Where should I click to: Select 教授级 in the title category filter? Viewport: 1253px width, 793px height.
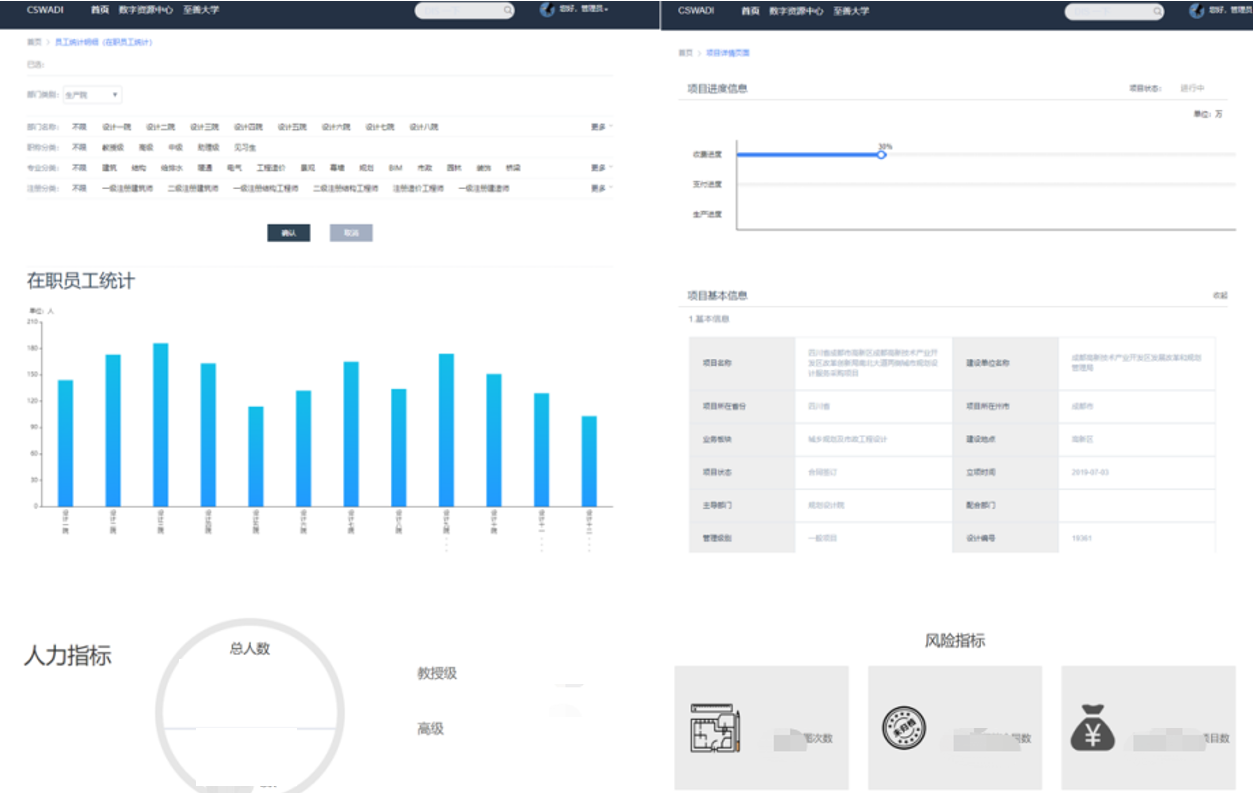[x=112, y=147]
